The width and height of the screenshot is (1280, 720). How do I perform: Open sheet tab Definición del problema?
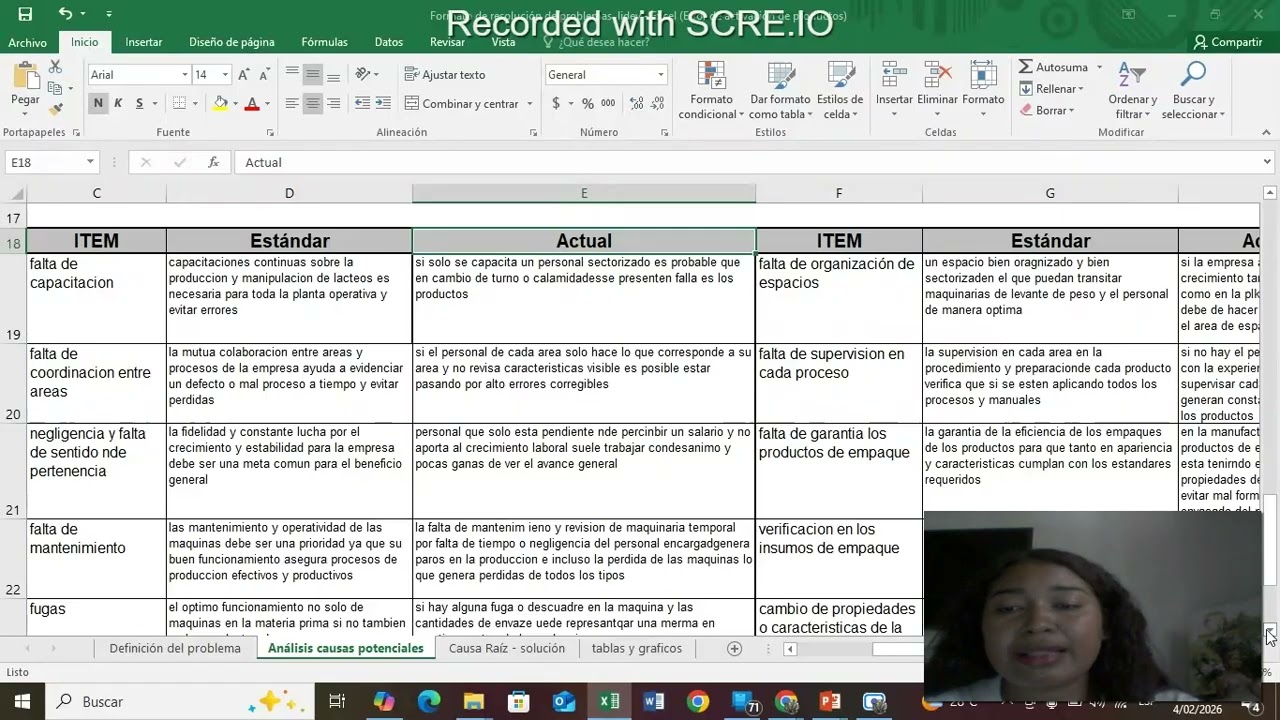(175, 648)
